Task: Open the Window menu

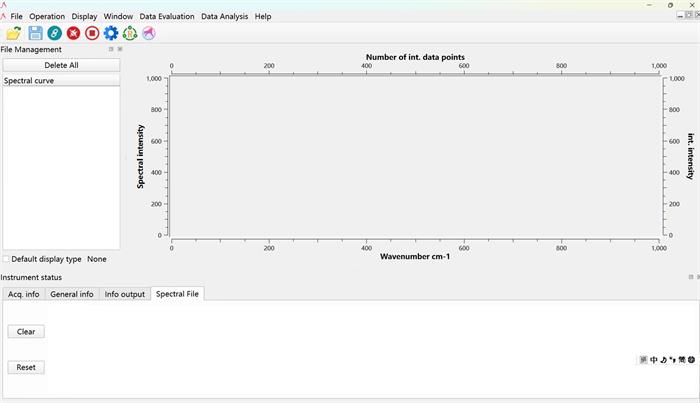Action: coord(118,16)
